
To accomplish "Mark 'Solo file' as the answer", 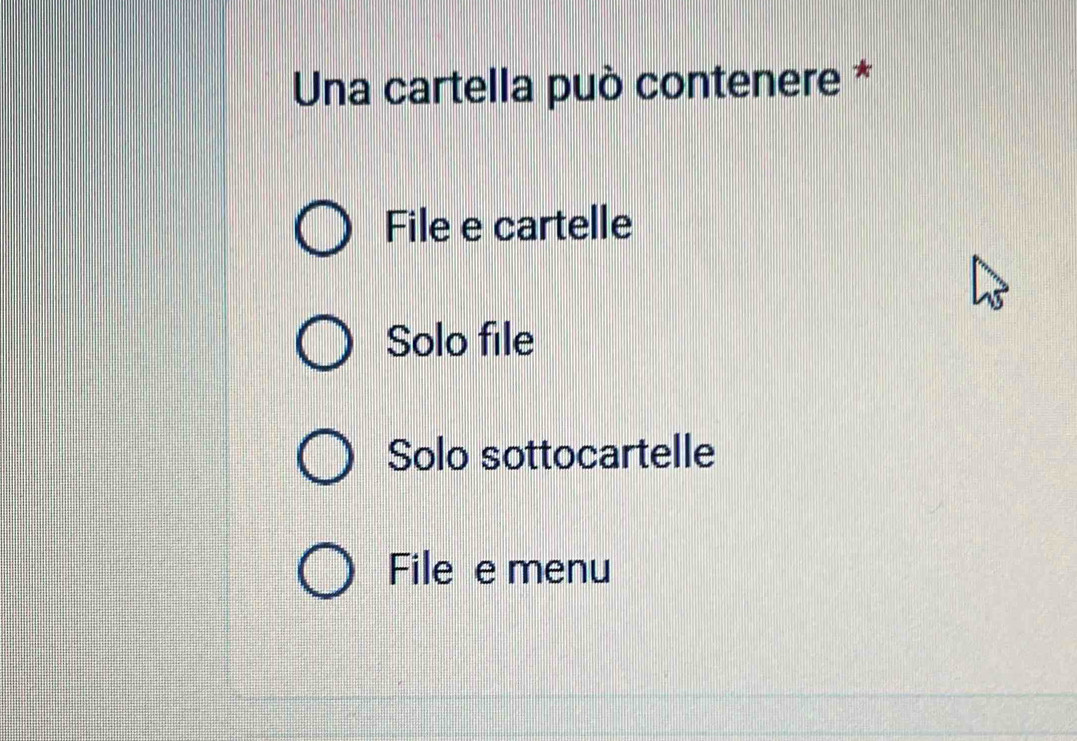I will click(324, 343).
